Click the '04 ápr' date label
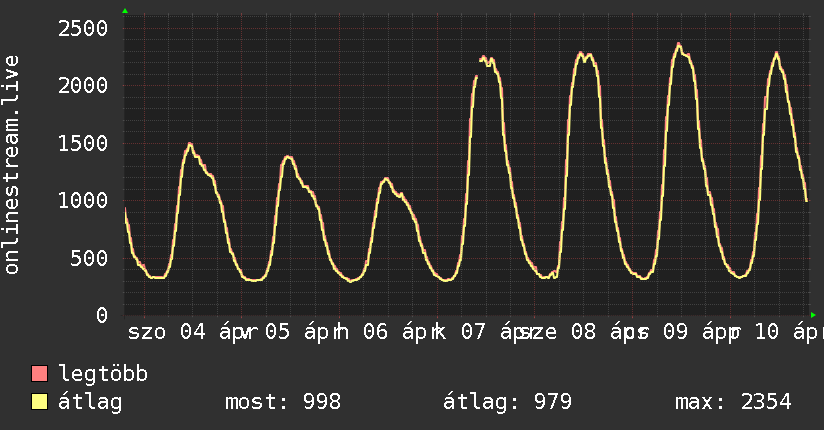 point(213,332)
